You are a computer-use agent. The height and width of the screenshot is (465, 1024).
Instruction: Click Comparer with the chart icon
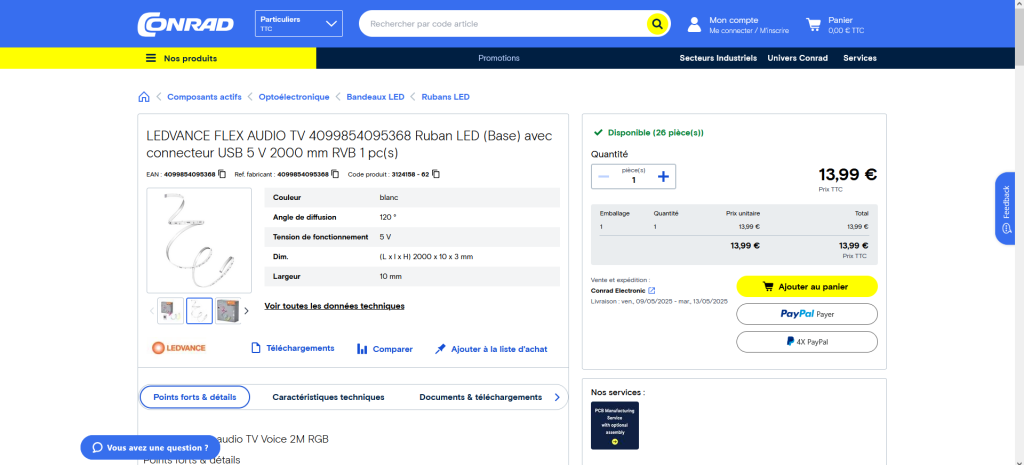pos(385,349)
